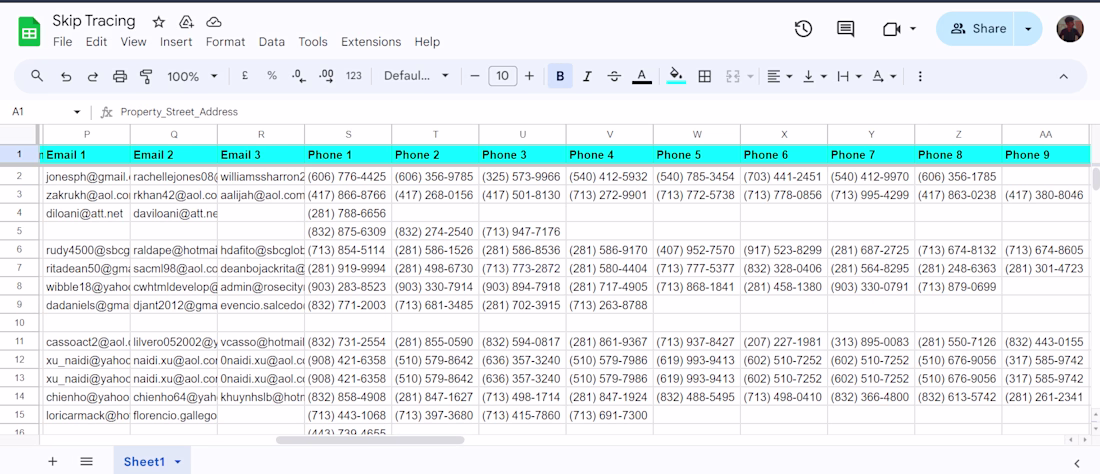Image resolution: width=1100 pixels, height=474 pixels.
Task: Increase font size with plus
Action: (529, 76)
